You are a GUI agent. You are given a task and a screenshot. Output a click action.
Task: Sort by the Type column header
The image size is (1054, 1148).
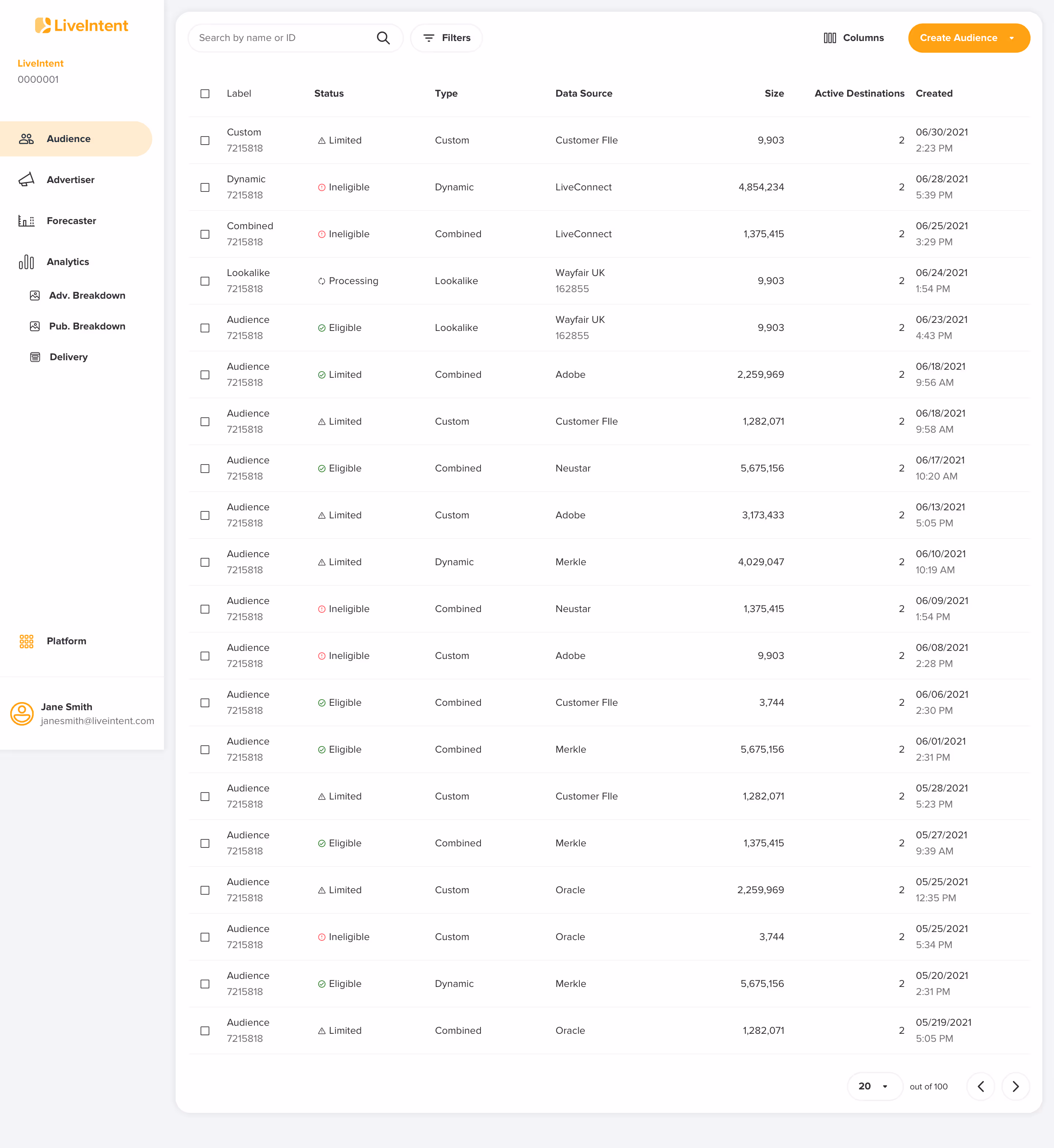click(x=446, y=94)
